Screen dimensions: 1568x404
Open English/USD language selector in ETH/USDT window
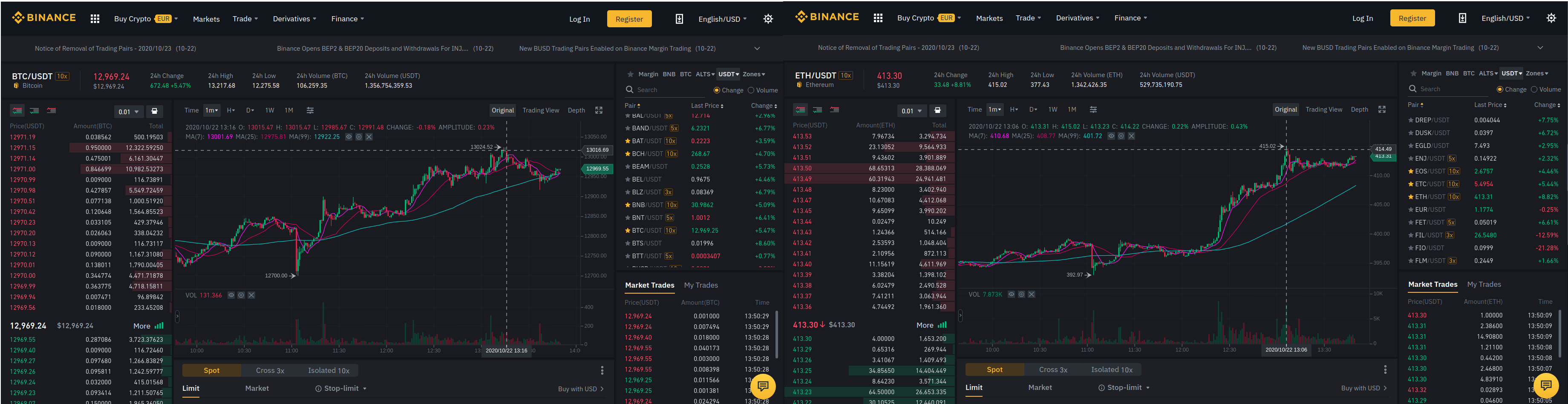1505,18
